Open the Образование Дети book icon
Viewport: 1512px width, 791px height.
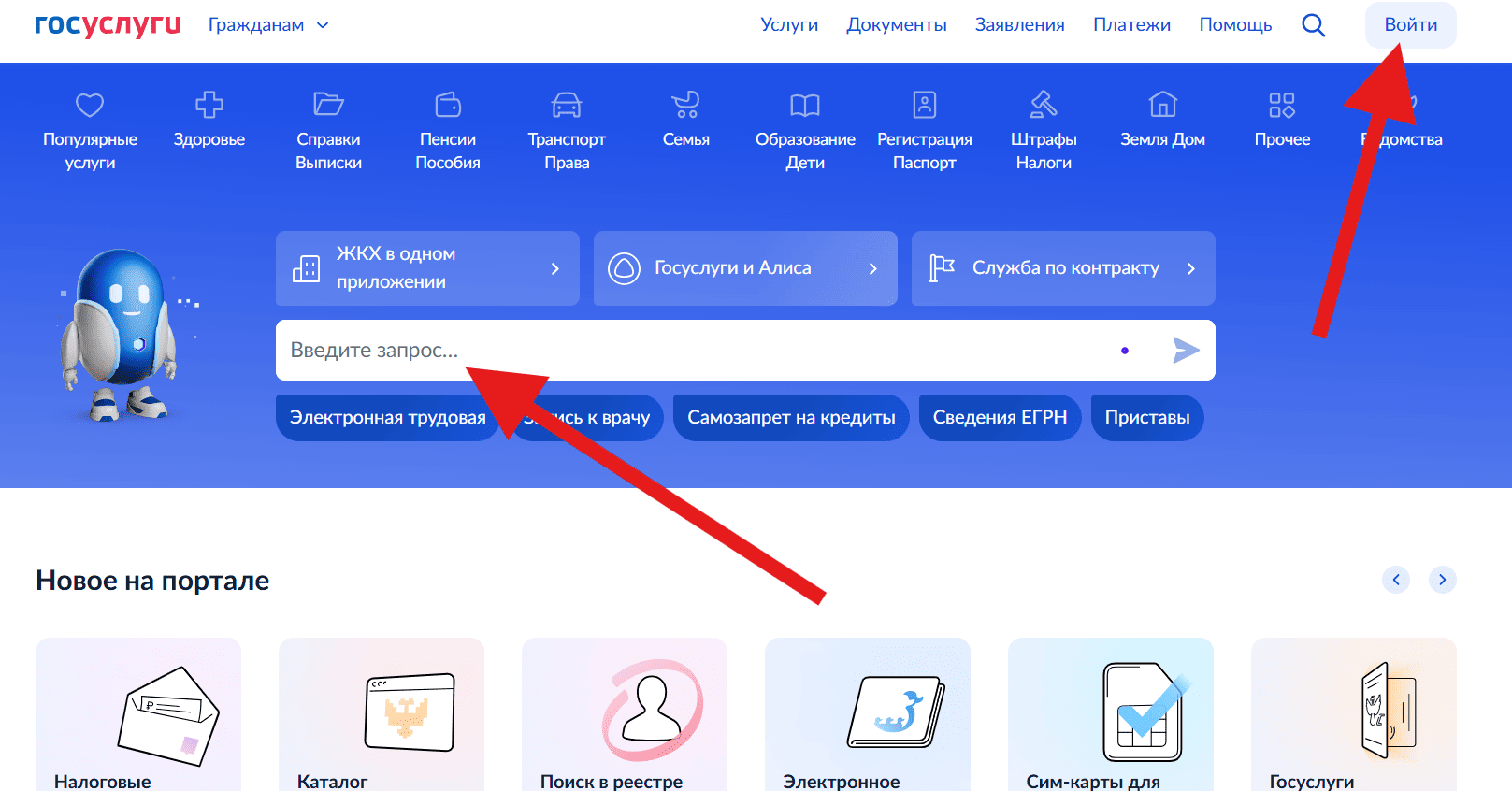[x=805, y=105]
